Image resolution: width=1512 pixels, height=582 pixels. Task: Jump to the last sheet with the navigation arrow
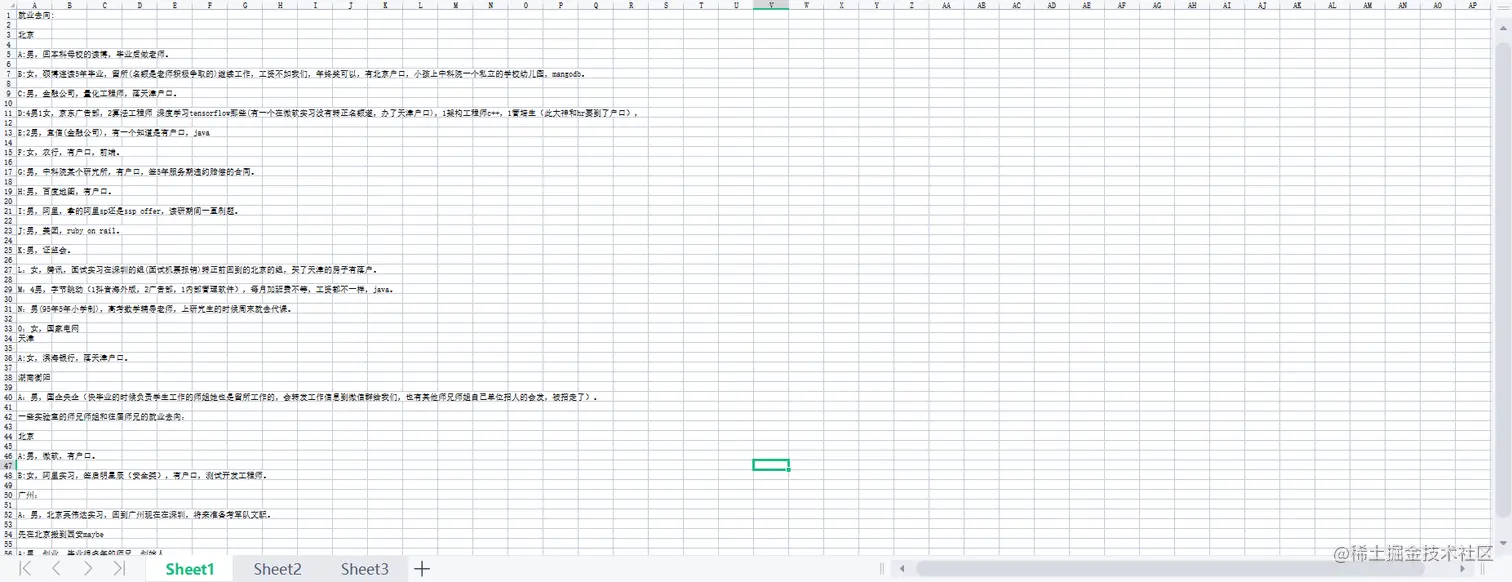coord(119,568)
